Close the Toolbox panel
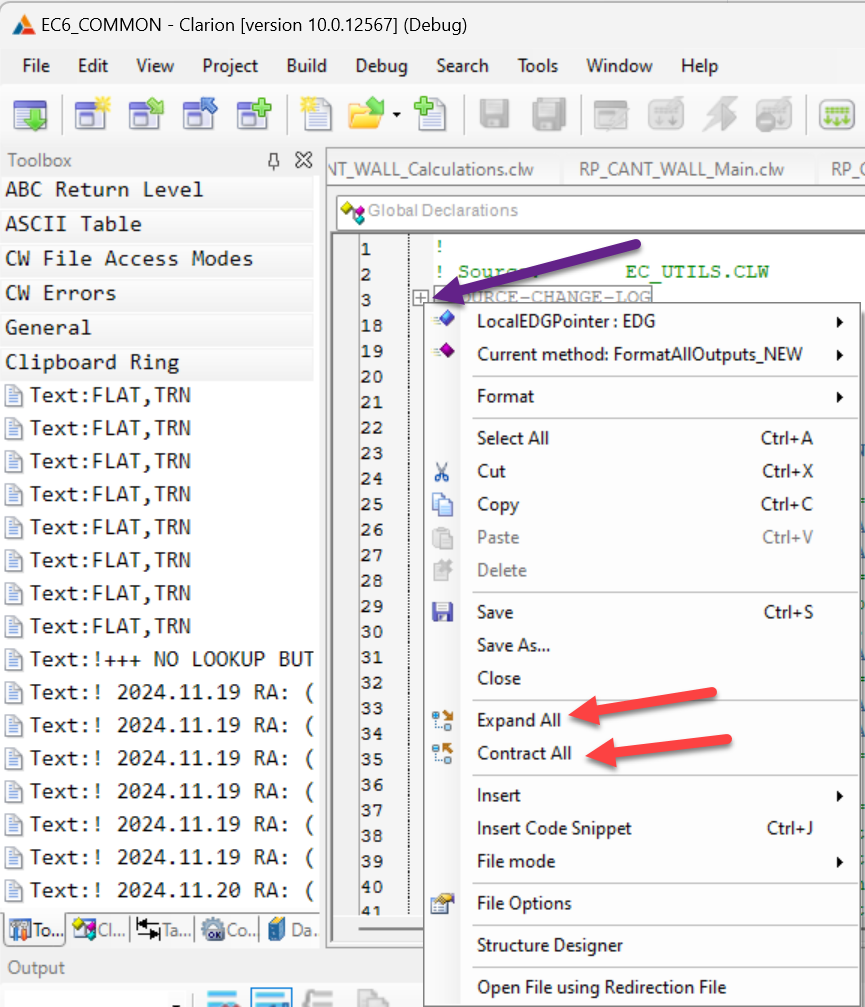Viewport: 865px width, 1007px height. click(x=304, y=161)
